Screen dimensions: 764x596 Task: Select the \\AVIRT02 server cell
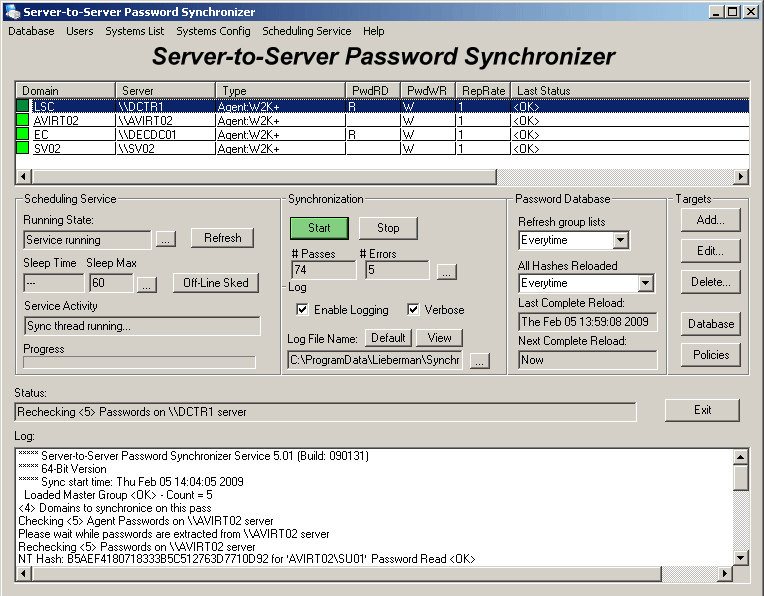[x=166, y=120]
